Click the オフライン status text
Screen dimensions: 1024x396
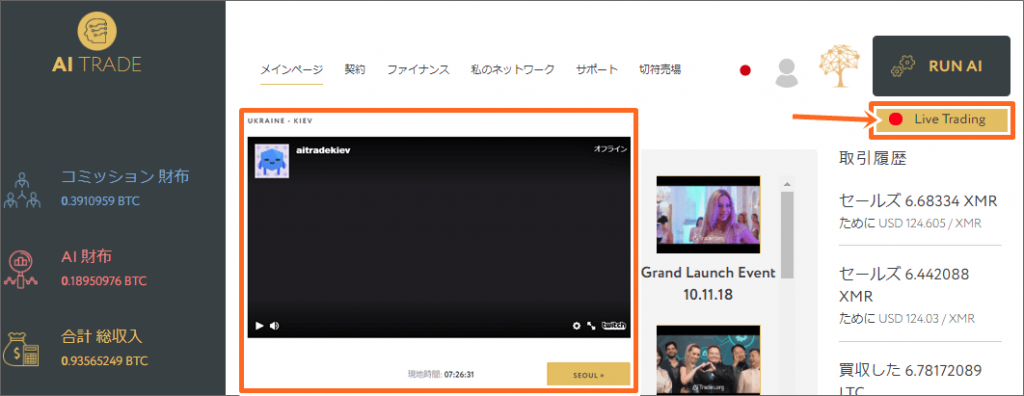coord(610,149)
